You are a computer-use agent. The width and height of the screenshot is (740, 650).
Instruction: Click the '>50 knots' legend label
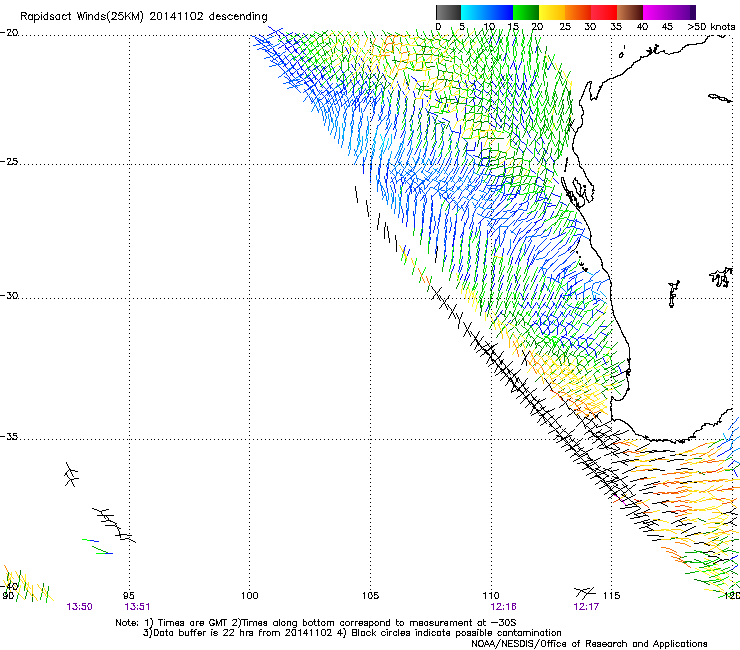coord(711,27)
